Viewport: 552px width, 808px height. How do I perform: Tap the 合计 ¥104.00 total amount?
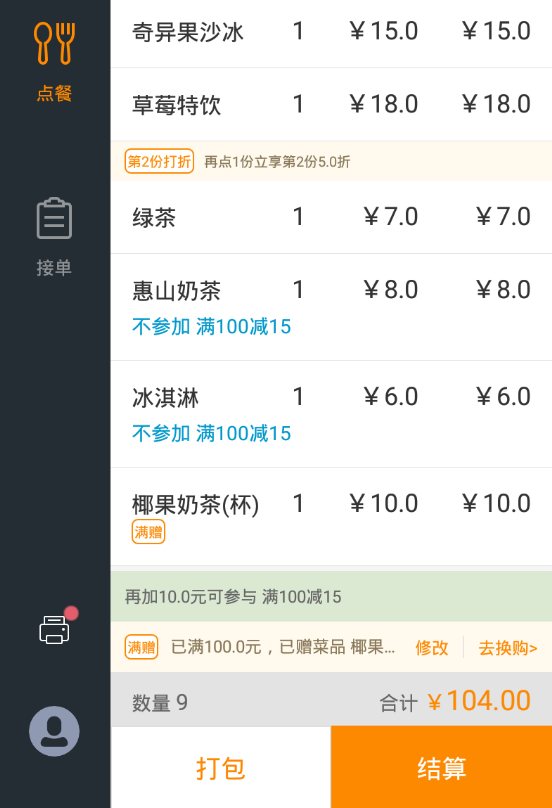(x=455, y=701)
